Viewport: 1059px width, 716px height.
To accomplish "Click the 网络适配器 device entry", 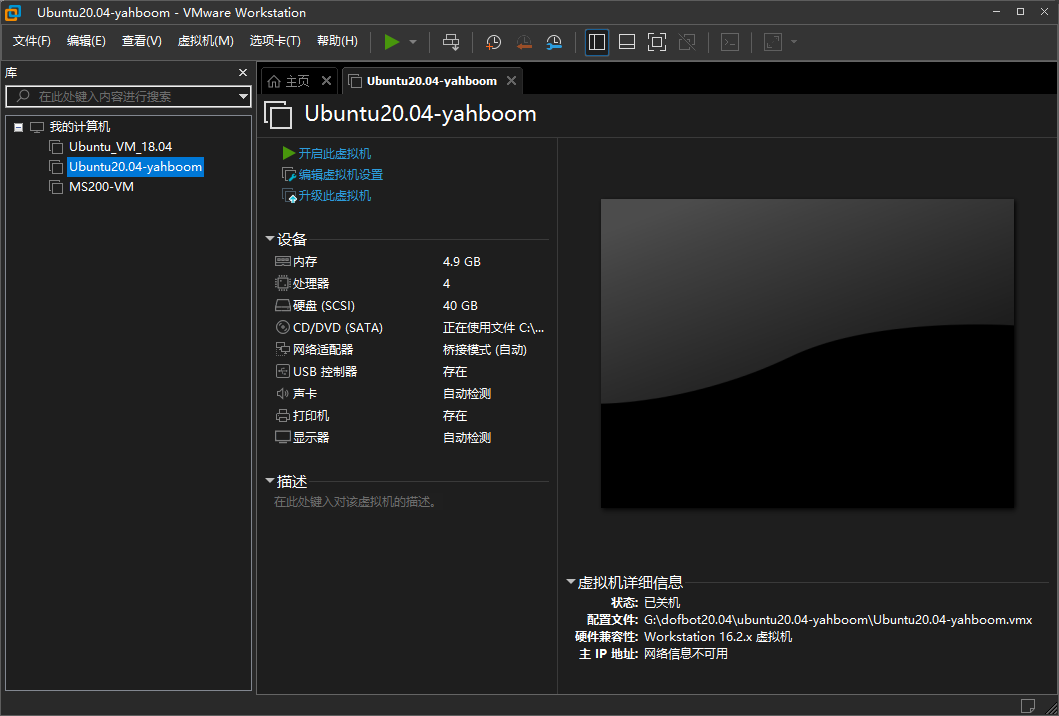I will (322, 350).
